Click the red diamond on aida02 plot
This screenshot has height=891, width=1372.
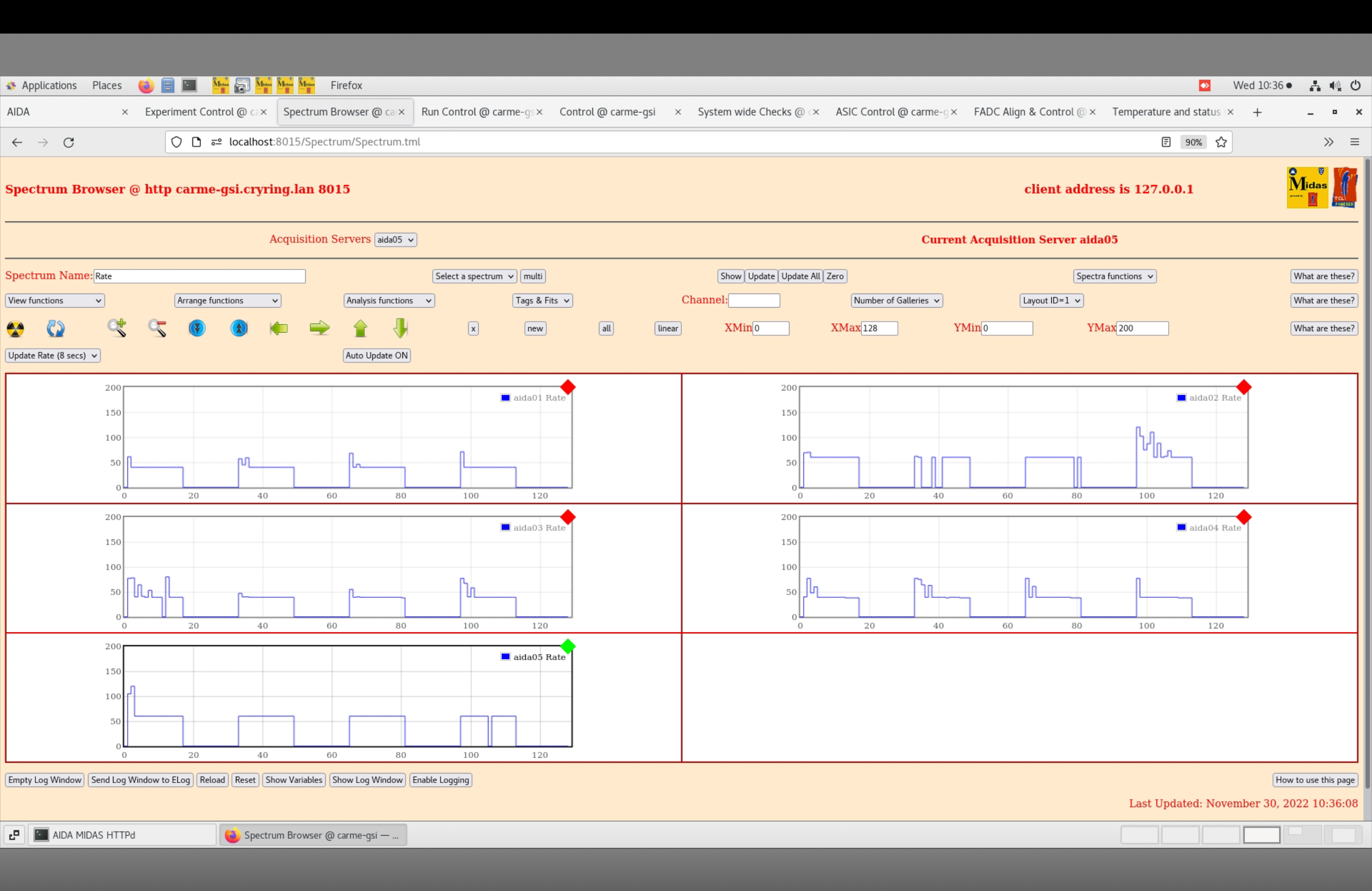coord(1244,387)
